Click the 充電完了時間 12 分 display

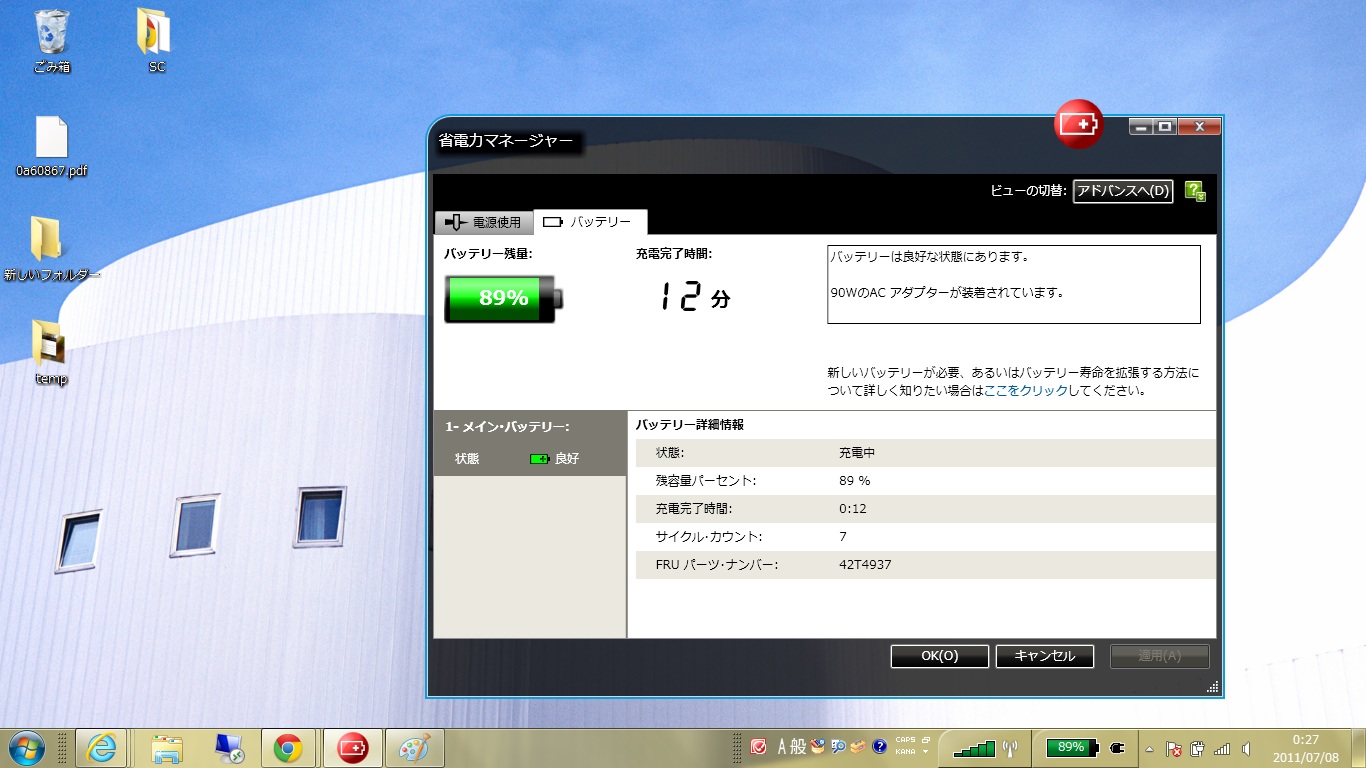pyautogui.click(x=694, y=296)
